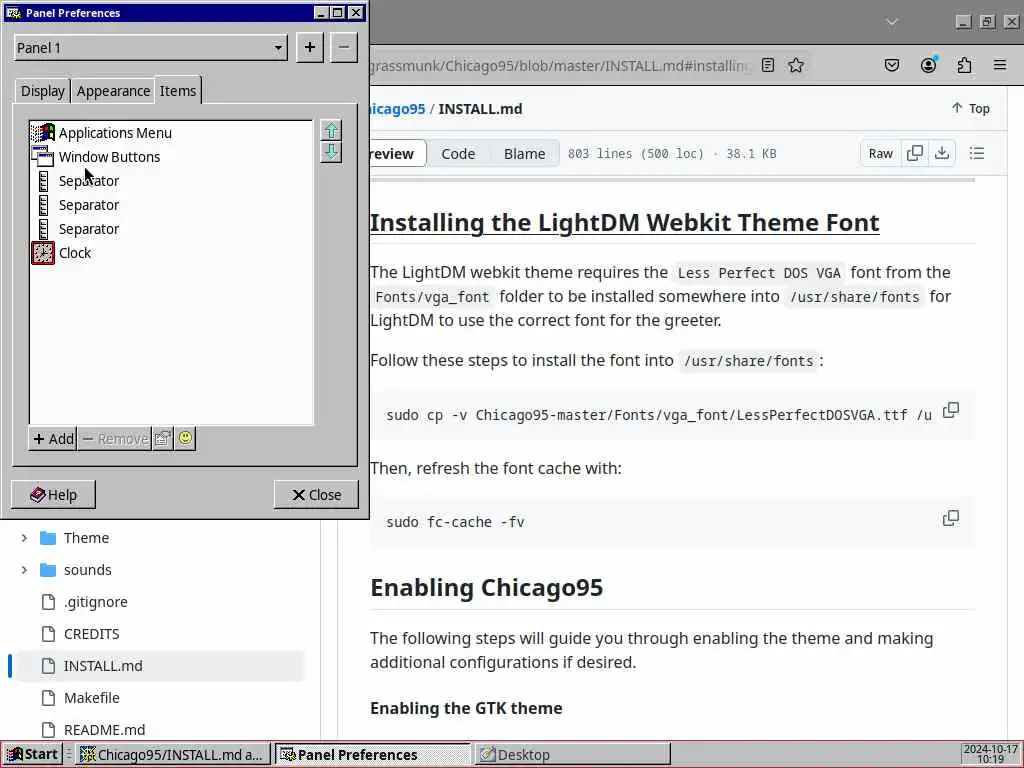Click the Firefox URL address field

[x=562, y=65]
